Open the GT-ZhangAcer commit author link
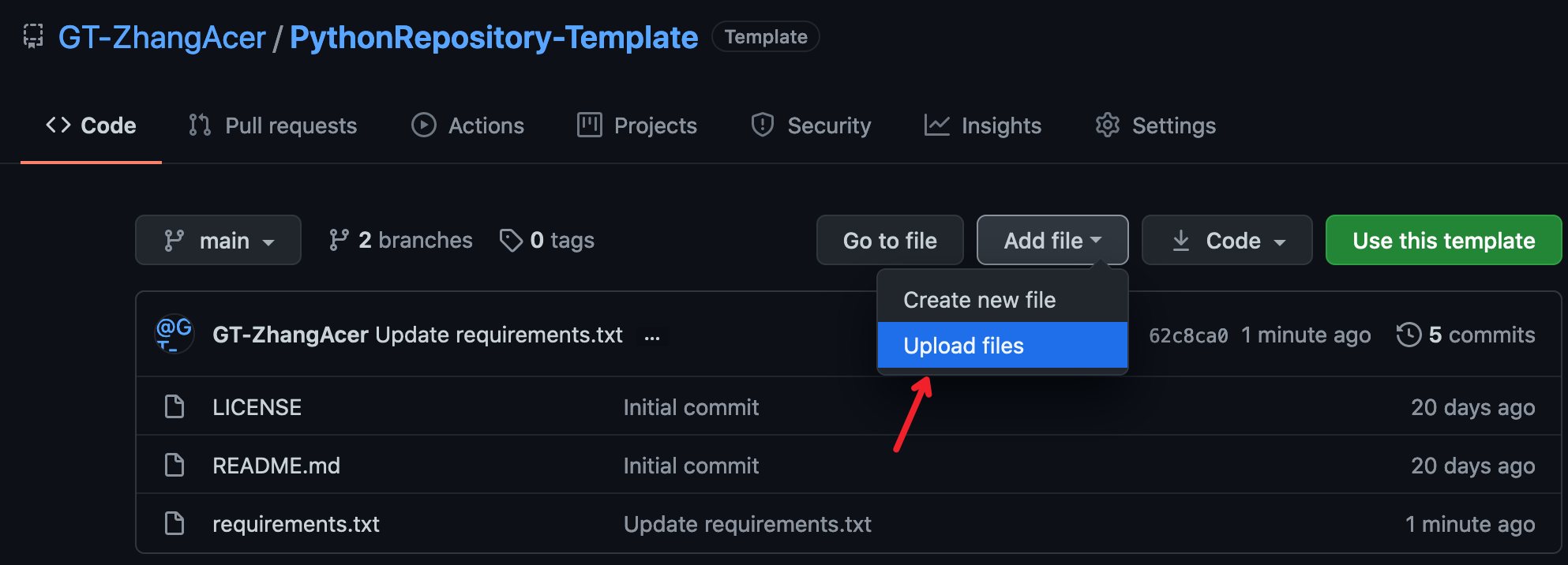 pos(291,335)
